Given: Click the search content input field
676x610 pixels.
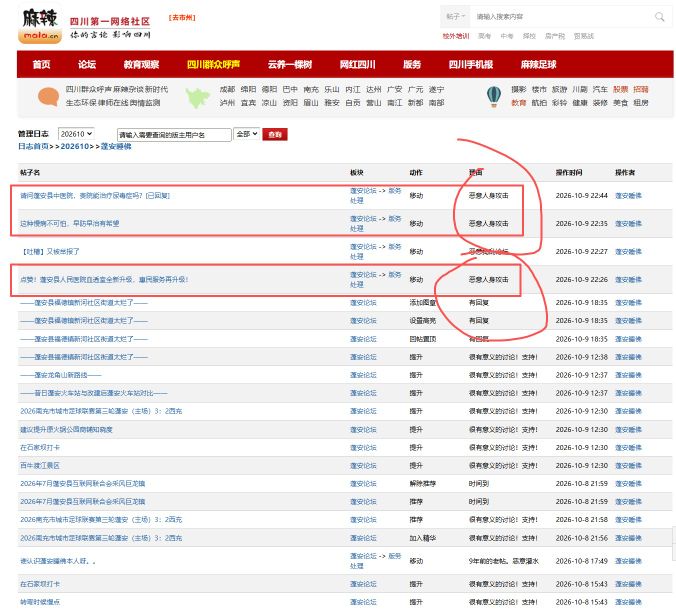Looking at the screenshot, I should point(561,17).
